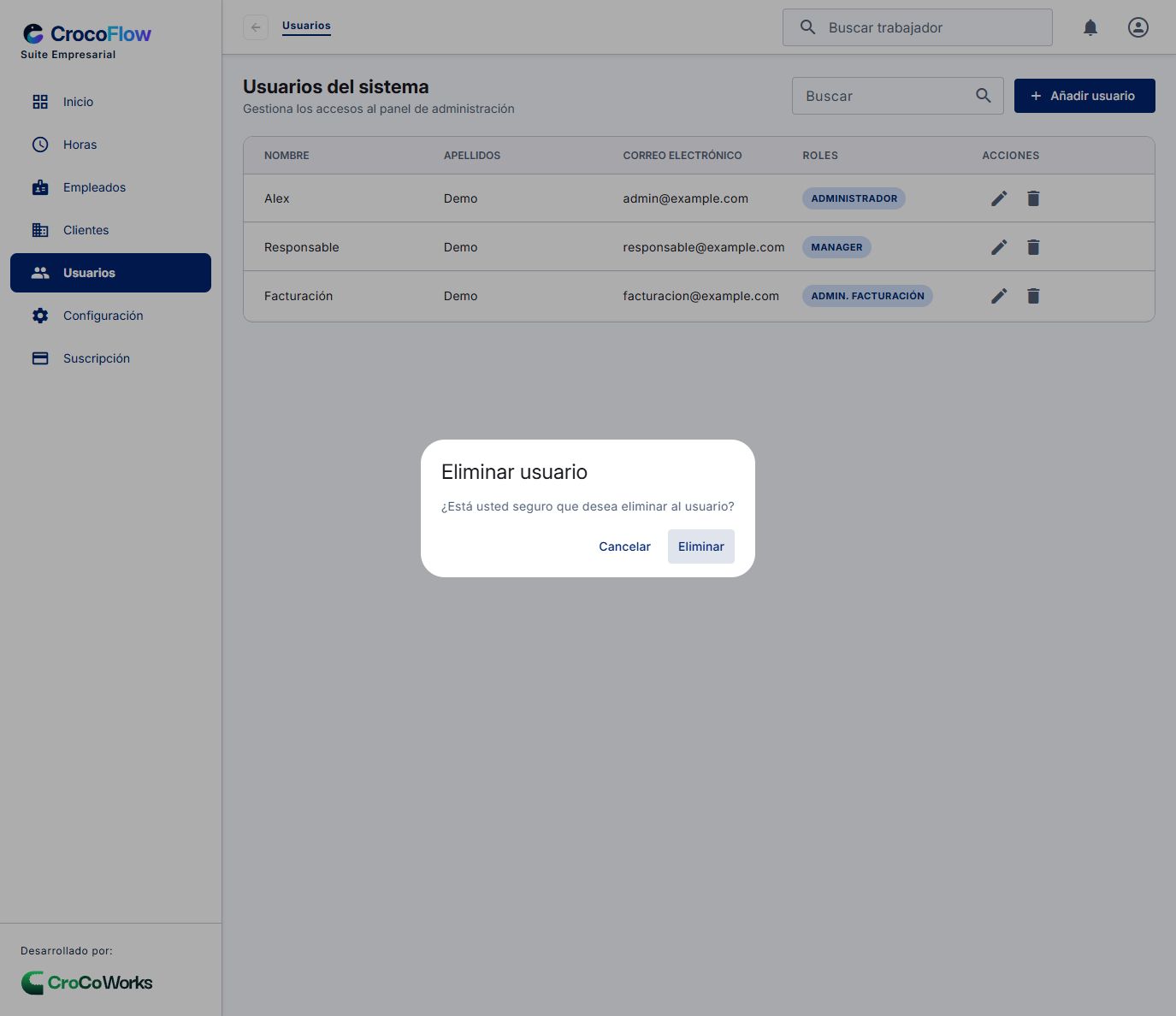The height and width of the screenshot is (1016, 1176).
Task: Open Suscripción page
Action: pos(110,358)
